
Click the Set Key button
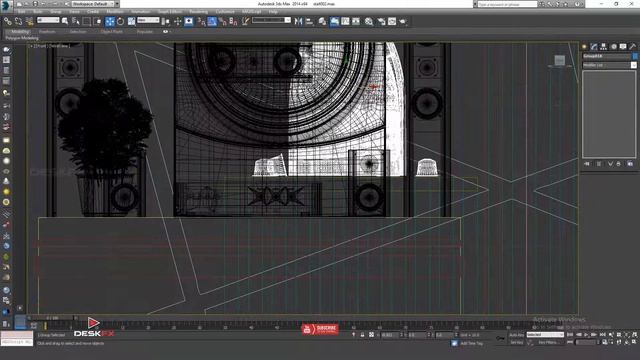point(516,342)
